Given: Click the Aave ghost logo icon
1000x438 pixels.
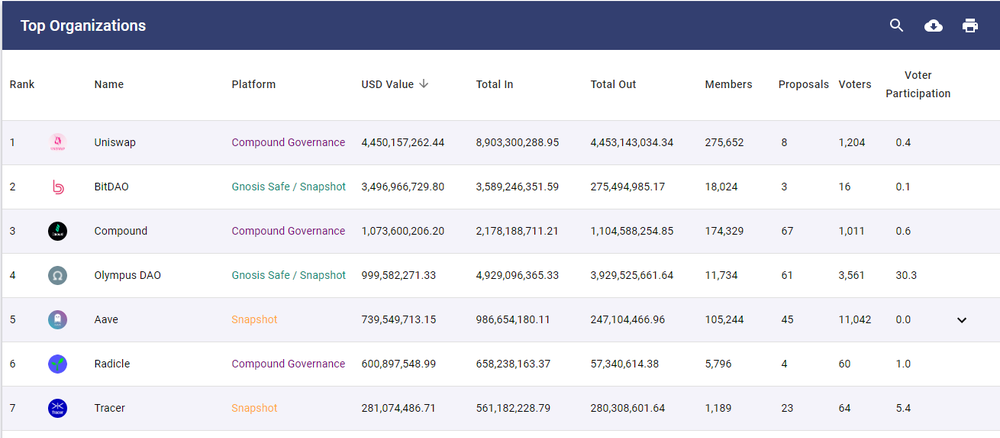Looking at the screenshot, I should 57,319.
